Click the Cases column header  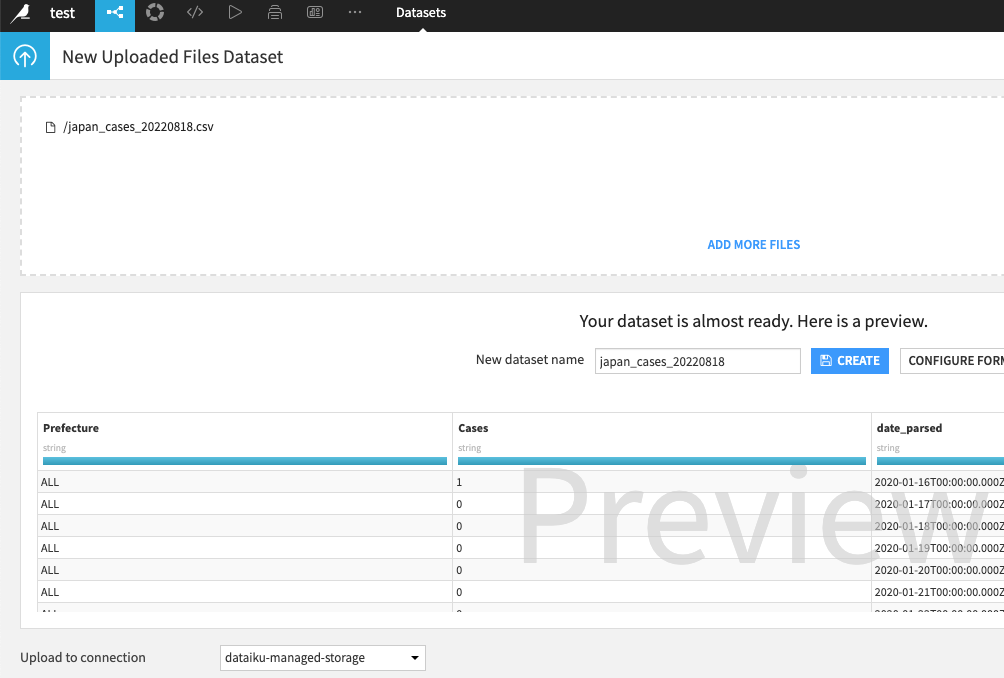pyautogui.click(x=473, y=428)
